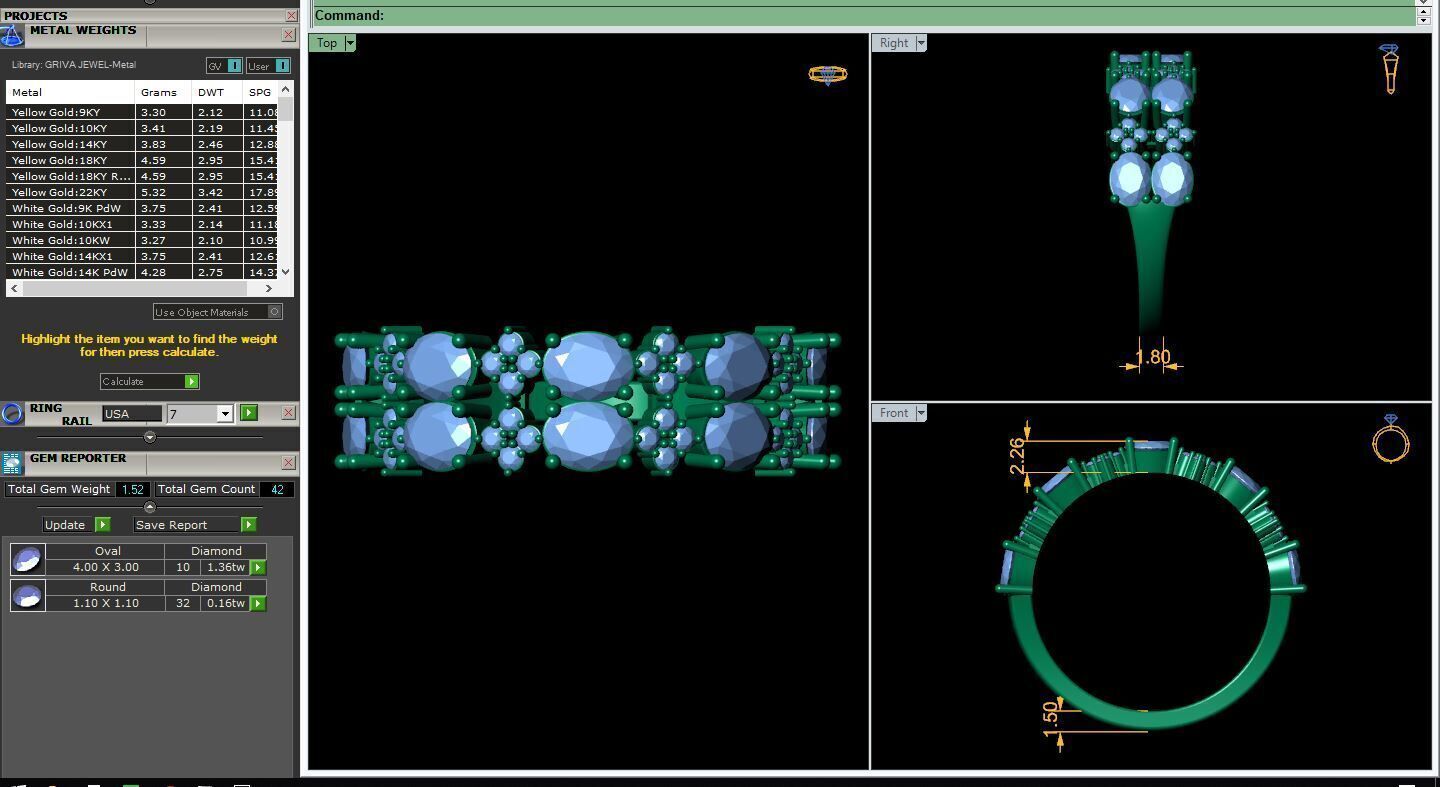Click the Calculate button

click(149, 381)
